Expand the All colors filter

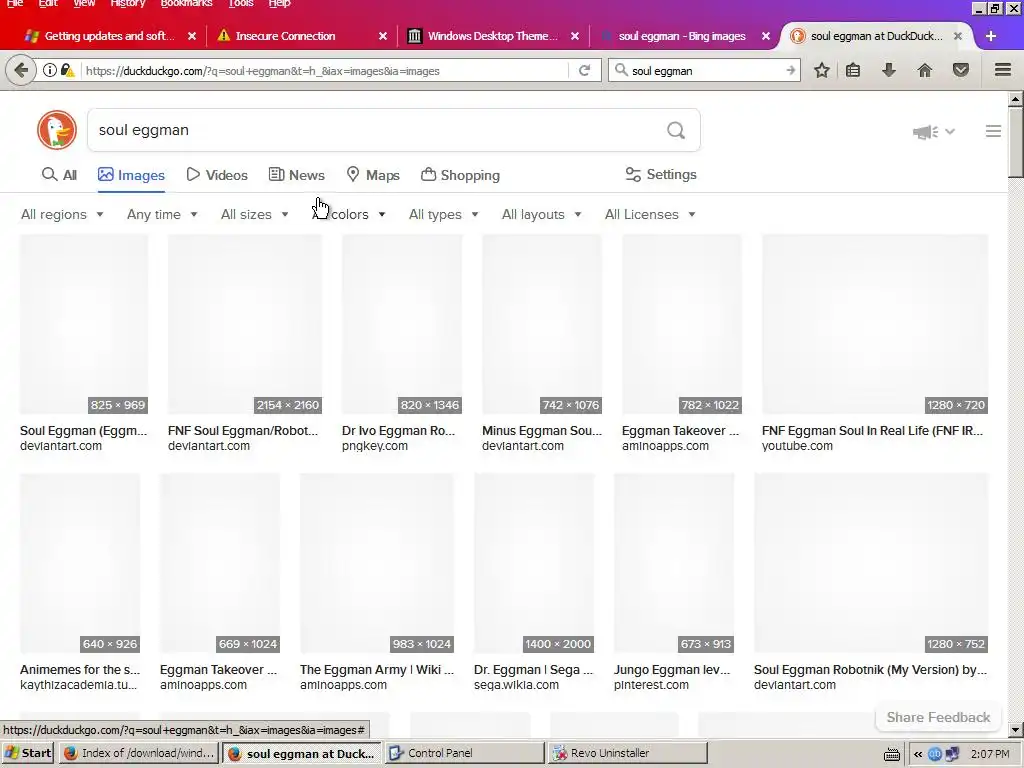349,214
